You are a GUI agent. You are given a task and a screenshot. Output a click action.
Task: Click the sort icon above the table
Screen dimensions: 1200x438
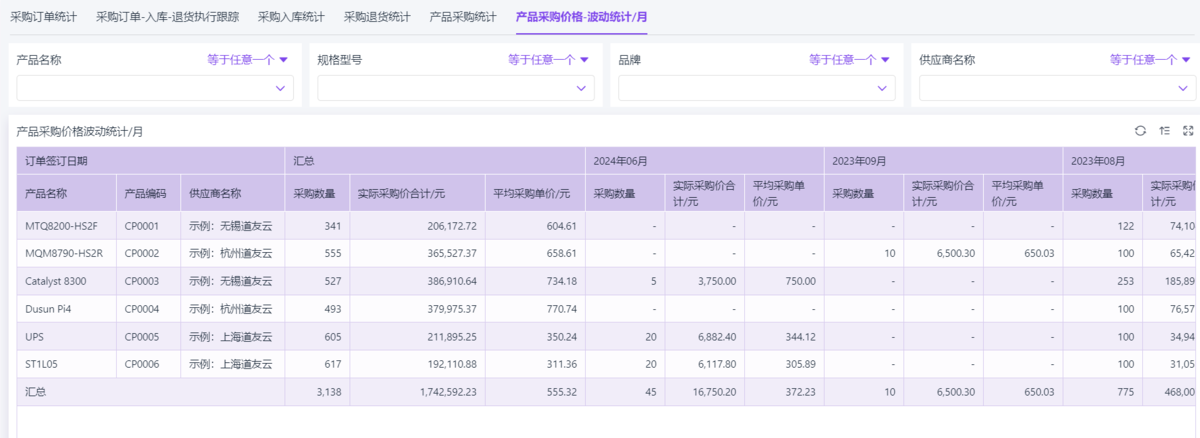point(1164,131)
